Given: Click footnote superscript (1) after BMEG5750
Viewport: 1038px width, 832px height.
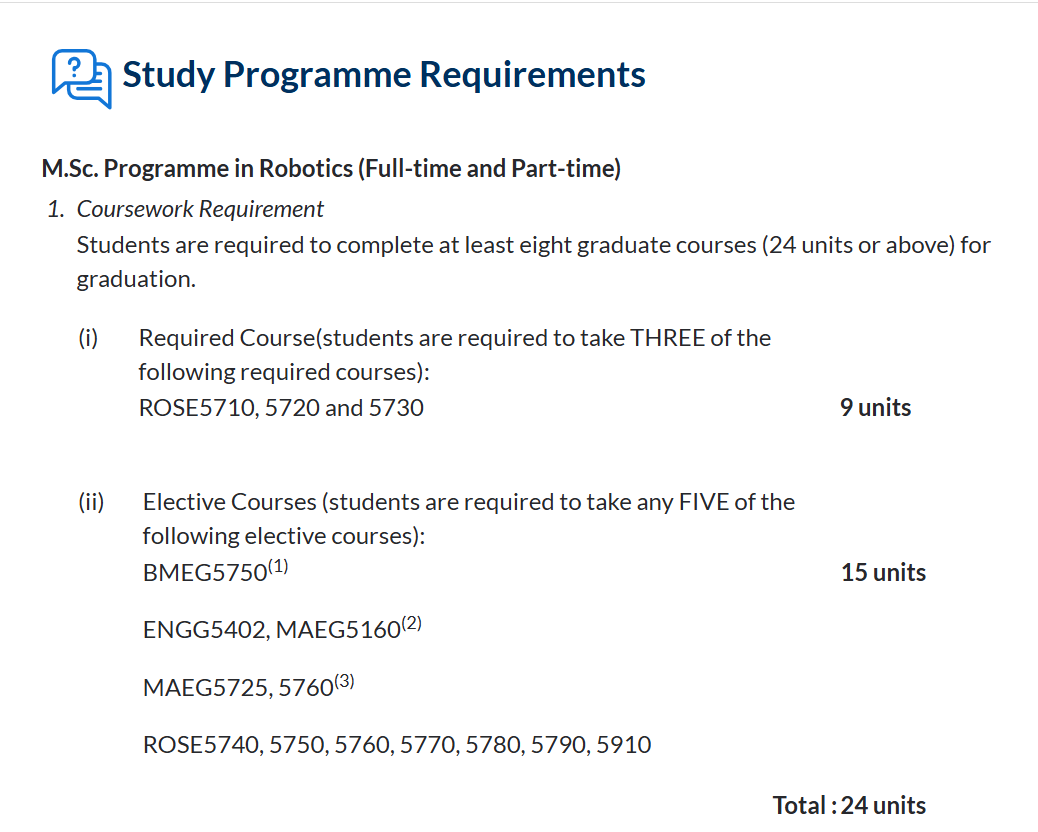Looking at the screenshot, I should [x=278, y=567].
